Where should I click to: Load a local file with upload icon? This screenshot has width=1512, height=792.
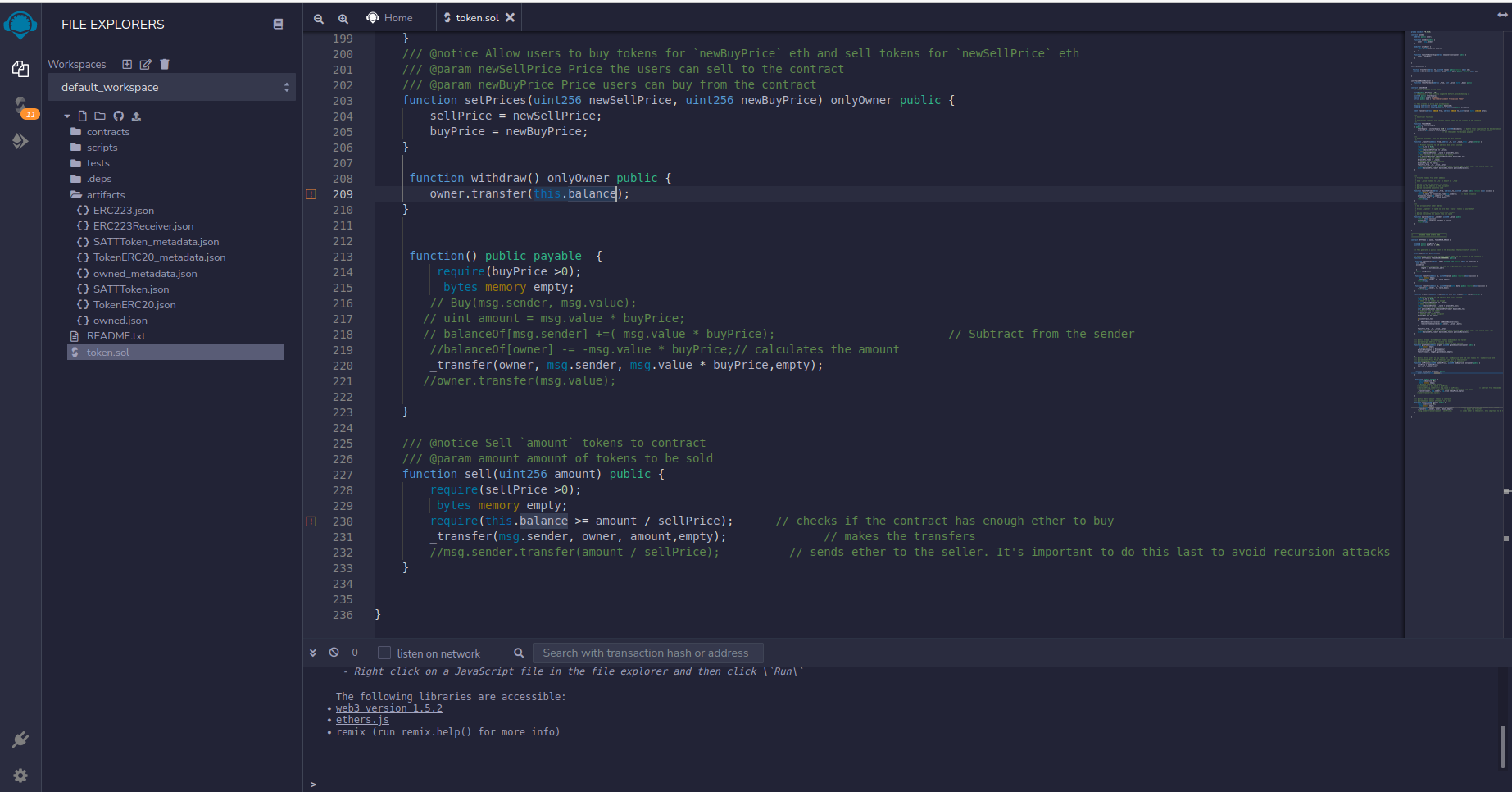(x=136, y=116)
